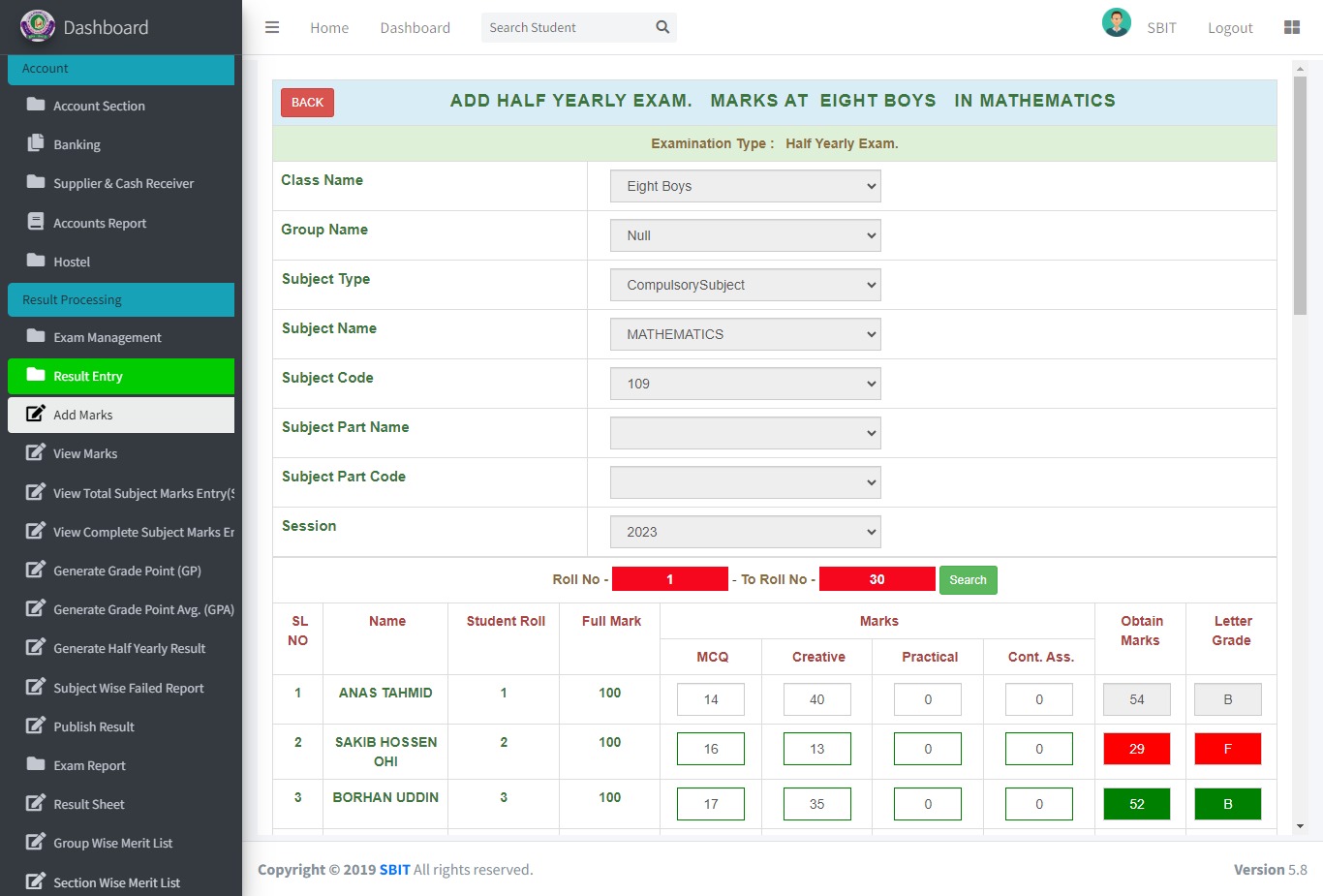
Task: Click the Exam Report folder icon
Action: [x=36, y=764]
